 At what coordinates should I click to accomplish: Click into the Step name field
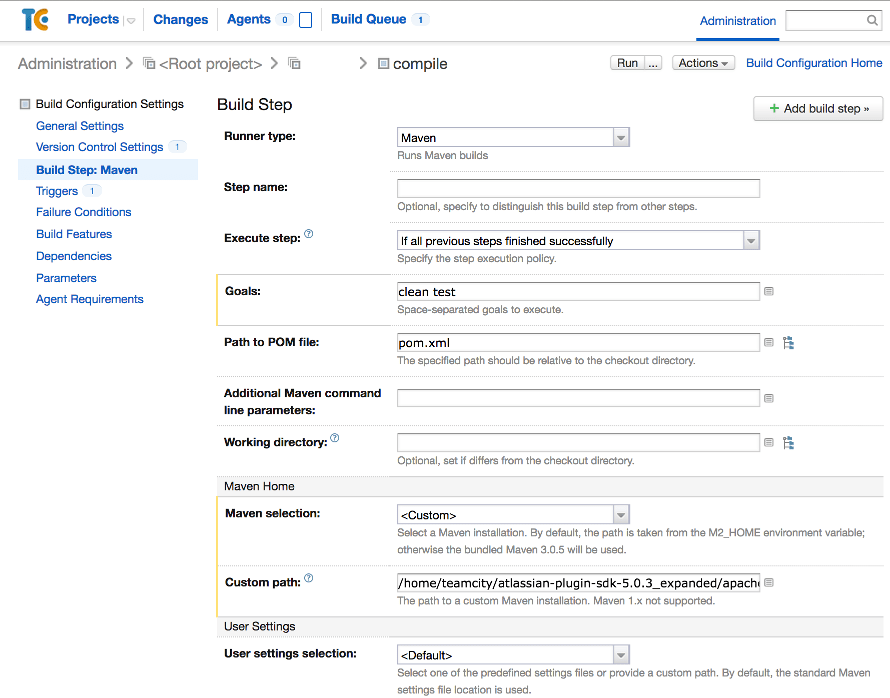(578, 188)
